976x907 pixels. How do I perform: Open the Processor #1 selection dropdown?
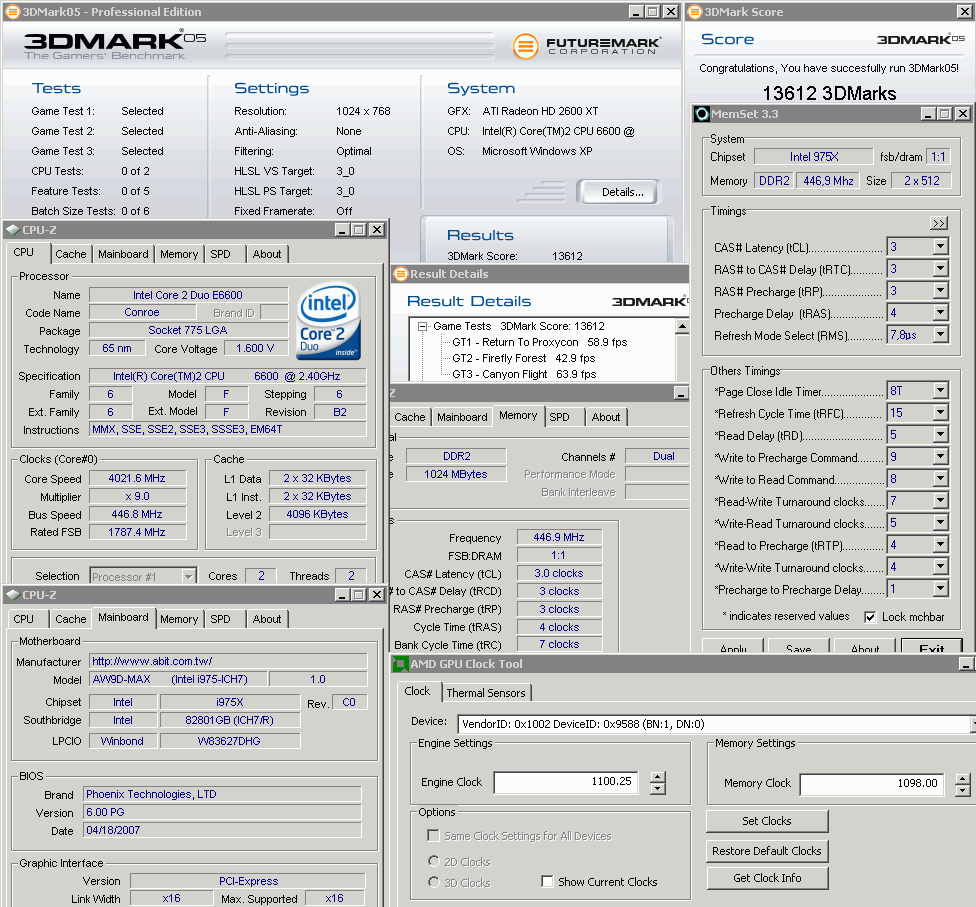coord(188,576)
